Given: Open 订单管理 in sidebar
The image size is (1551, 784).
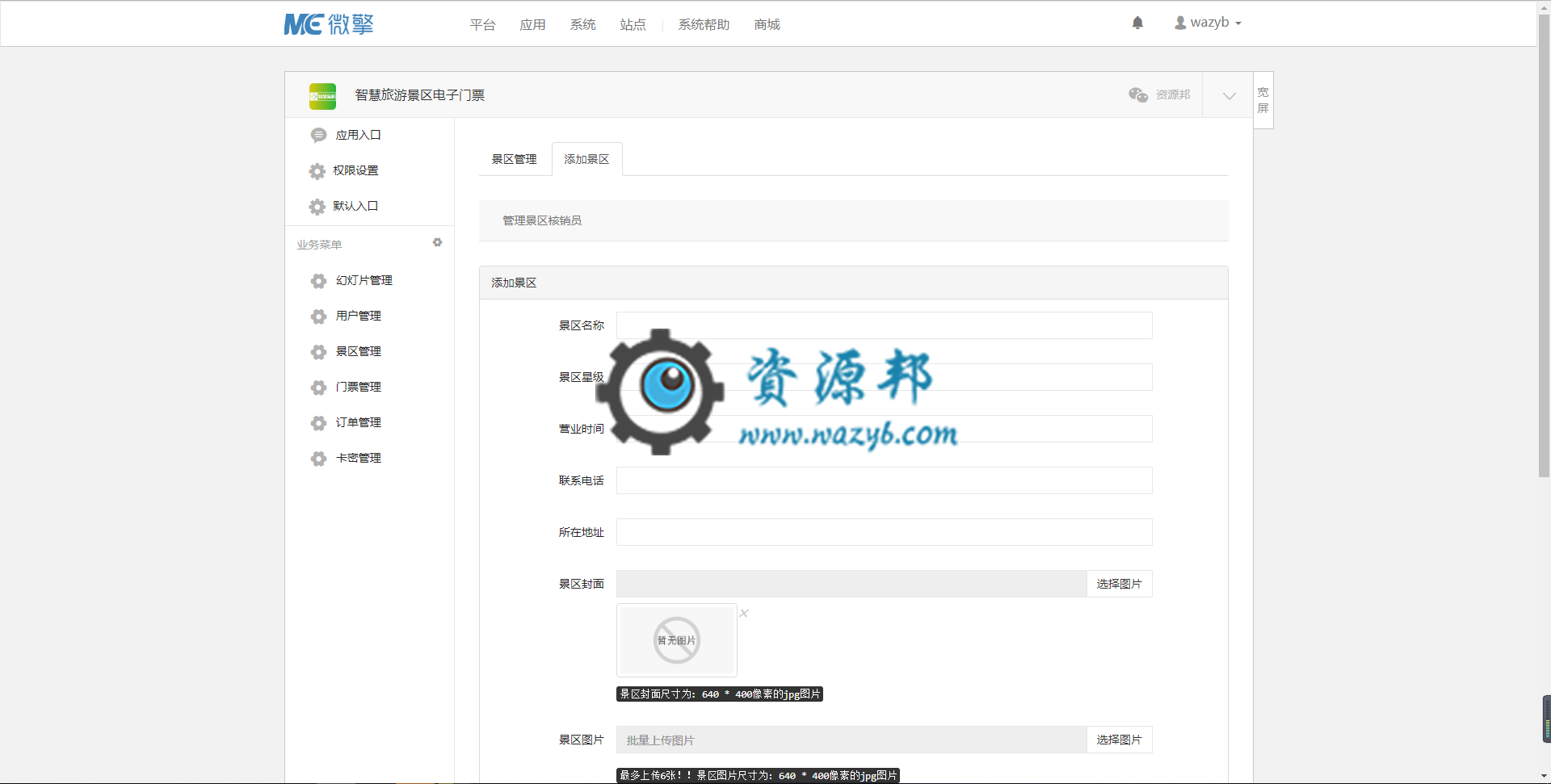Looking at the screenshot, I should click(359, 422).
